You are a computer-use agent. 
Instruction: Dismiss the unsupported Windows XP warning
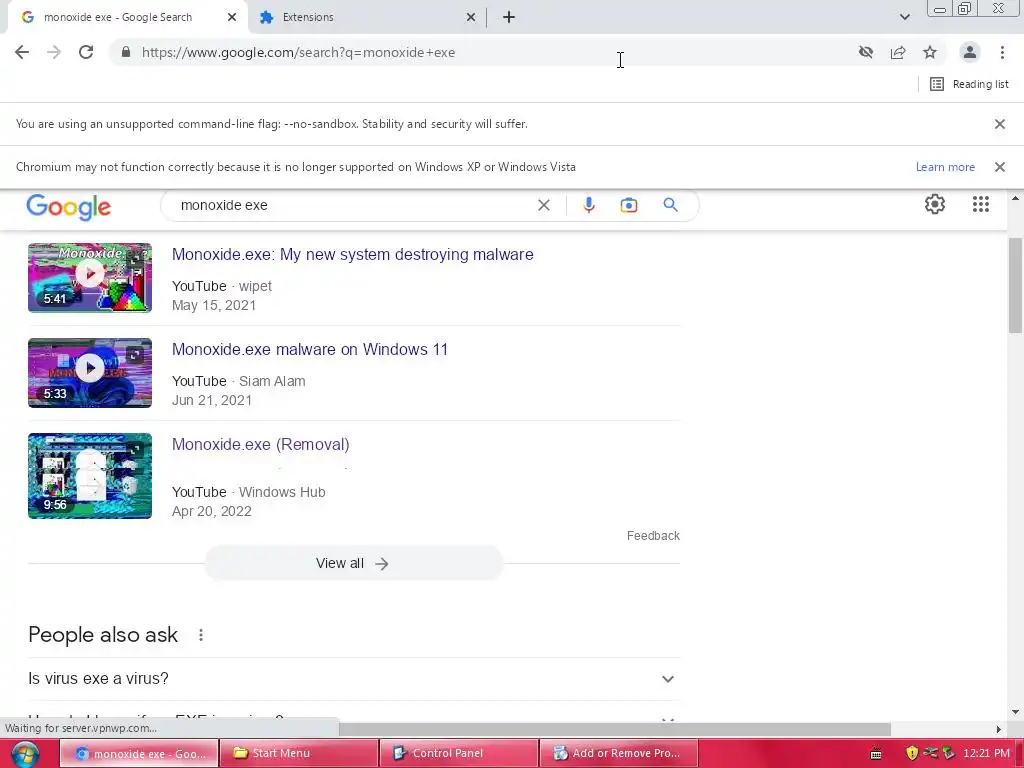pyautogui.click(x=1000, y=167)
